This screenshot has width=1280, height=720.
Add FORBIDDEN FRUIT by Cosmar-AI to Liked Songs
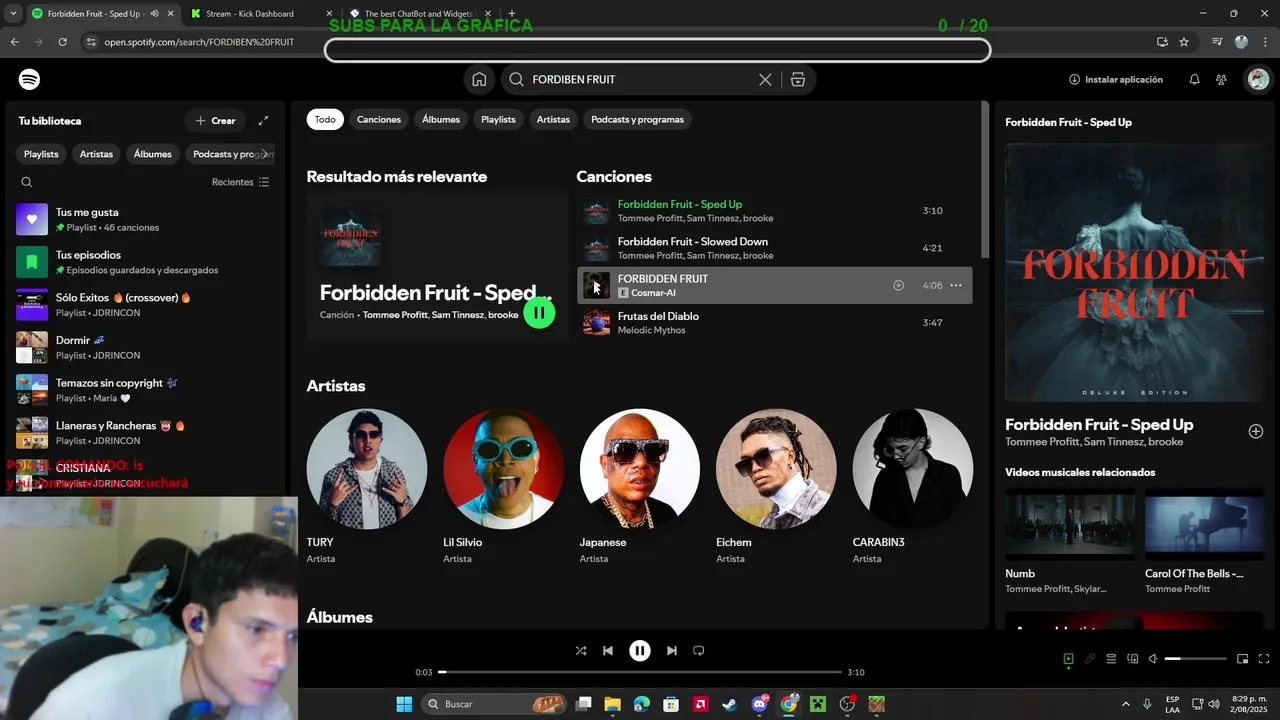(x=898, y=285)
